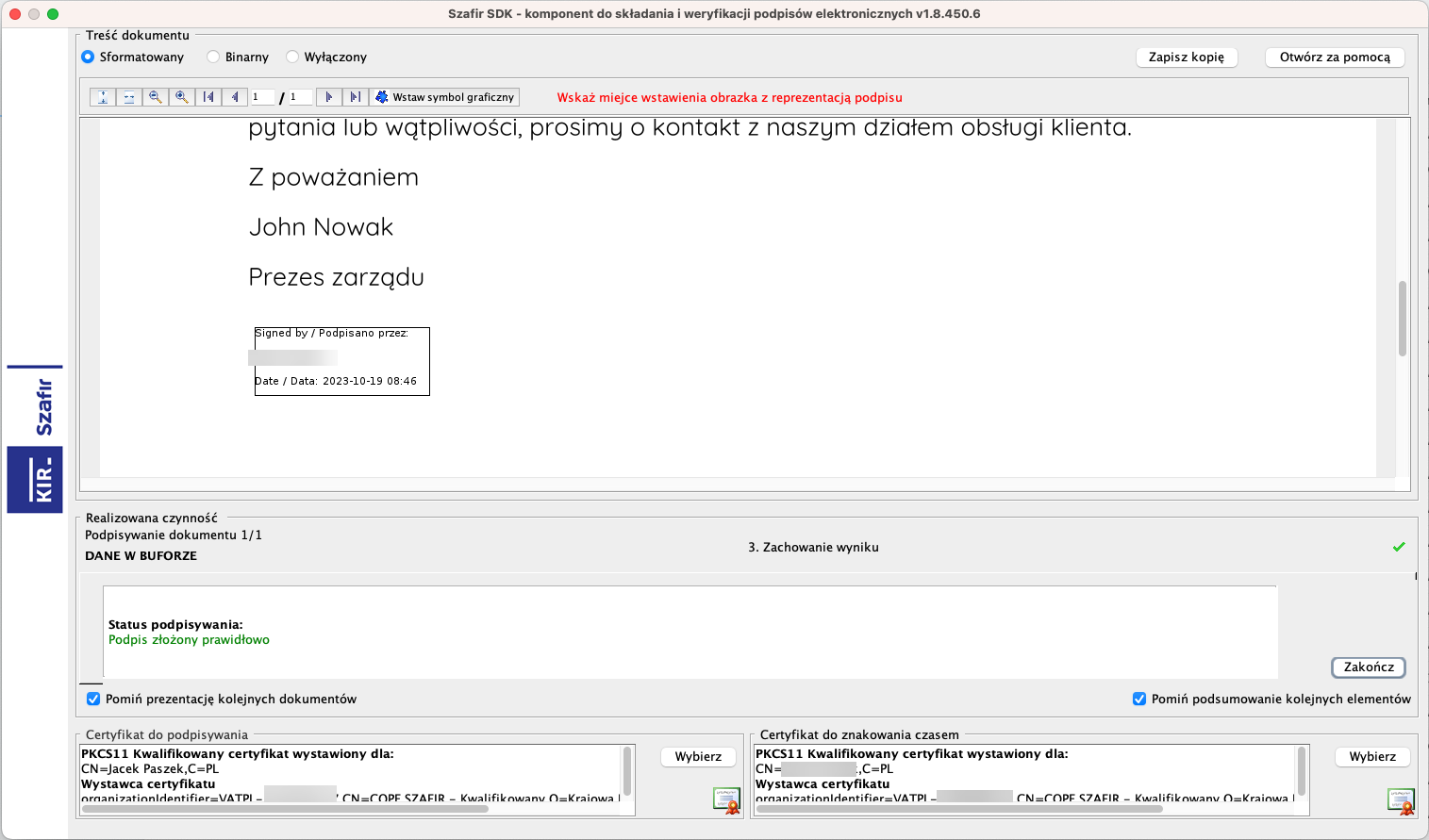Uncheck Pomiń prezentację kolejnych dokumentów
Image resolution: width=1429 pixels, height=840 pixels.
(x=93, y=699)
